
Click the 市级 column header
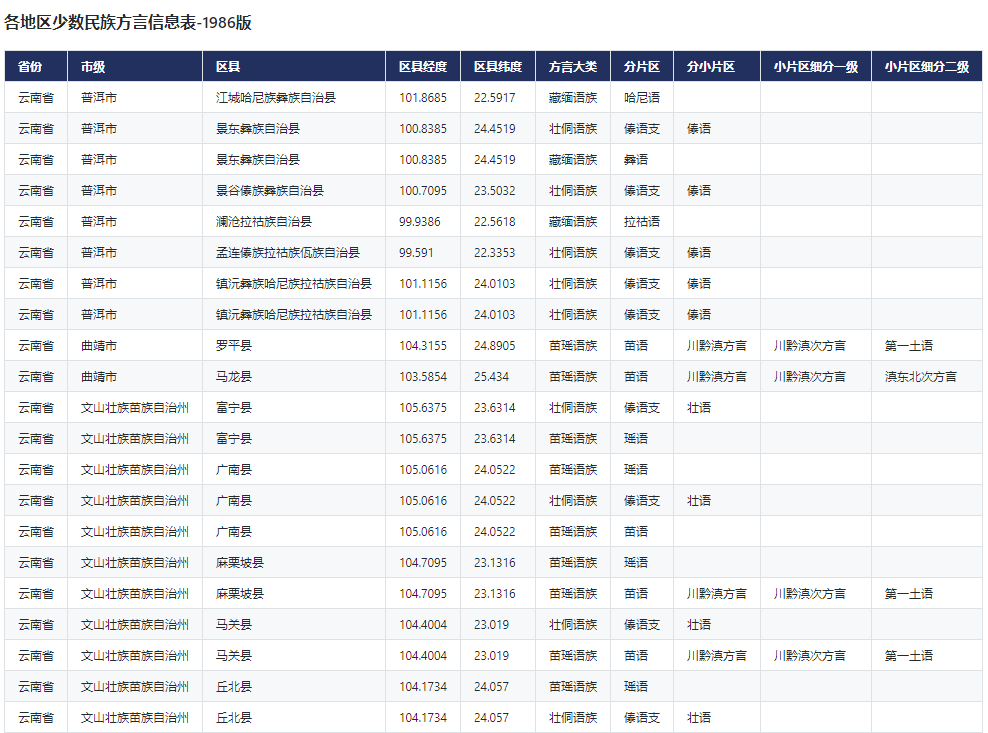tap(135, 66)
